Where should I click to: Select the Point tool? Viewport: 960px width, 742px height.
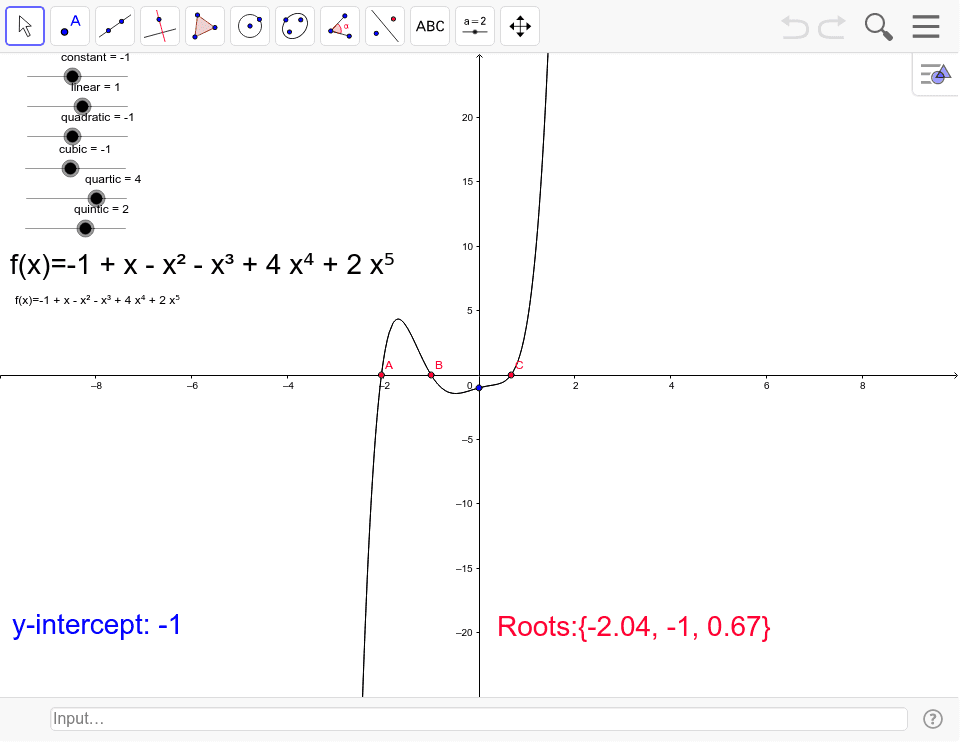click(70, 26)
